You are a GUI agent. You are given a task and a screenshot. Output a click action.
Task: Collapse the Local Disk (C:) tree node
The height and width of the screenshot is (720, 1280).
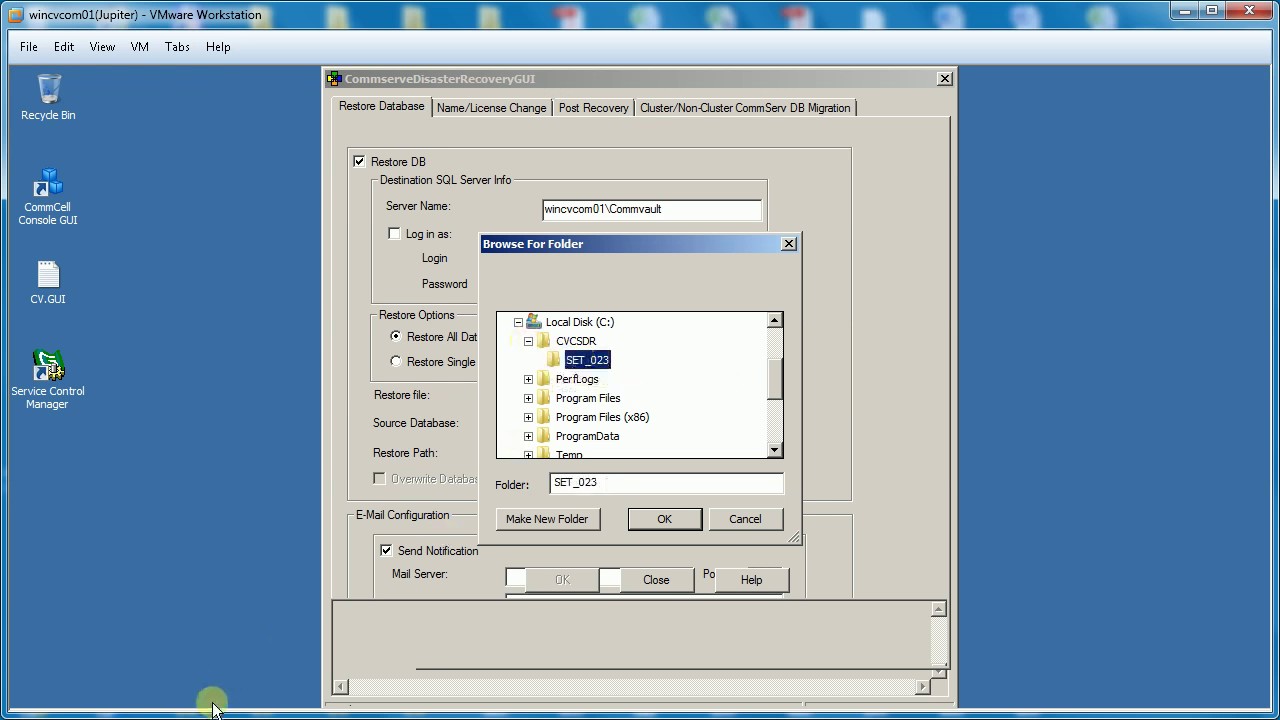(518, 322)
